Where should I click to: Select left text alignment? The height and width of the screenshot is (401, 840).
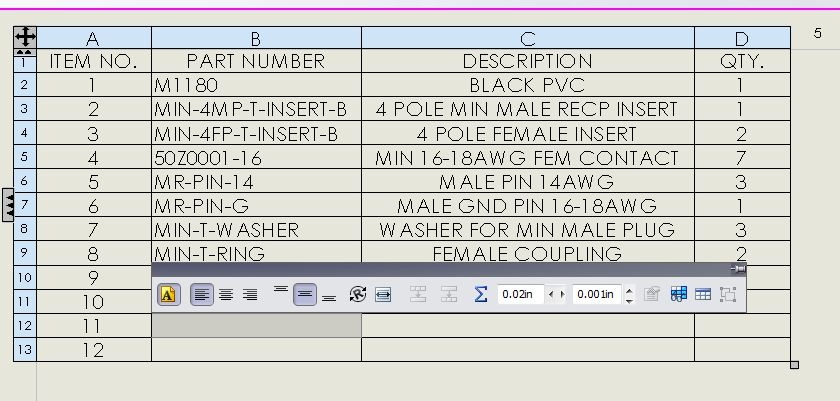tap(202, 294)
